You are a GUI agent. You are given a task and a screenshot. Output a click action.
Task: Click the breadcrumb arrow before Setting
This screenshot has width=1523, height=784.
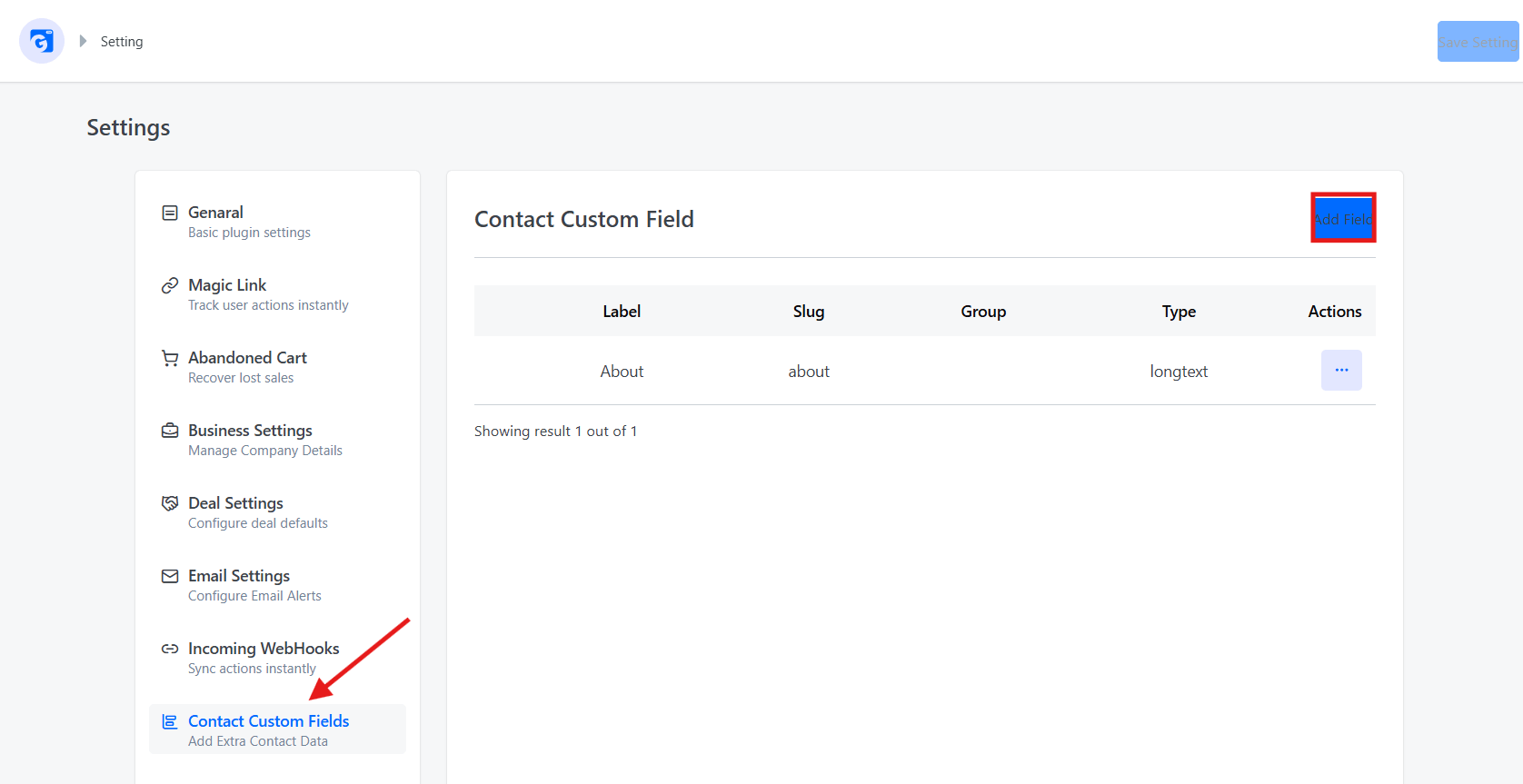pyautogui.click(x=83, y=41)
